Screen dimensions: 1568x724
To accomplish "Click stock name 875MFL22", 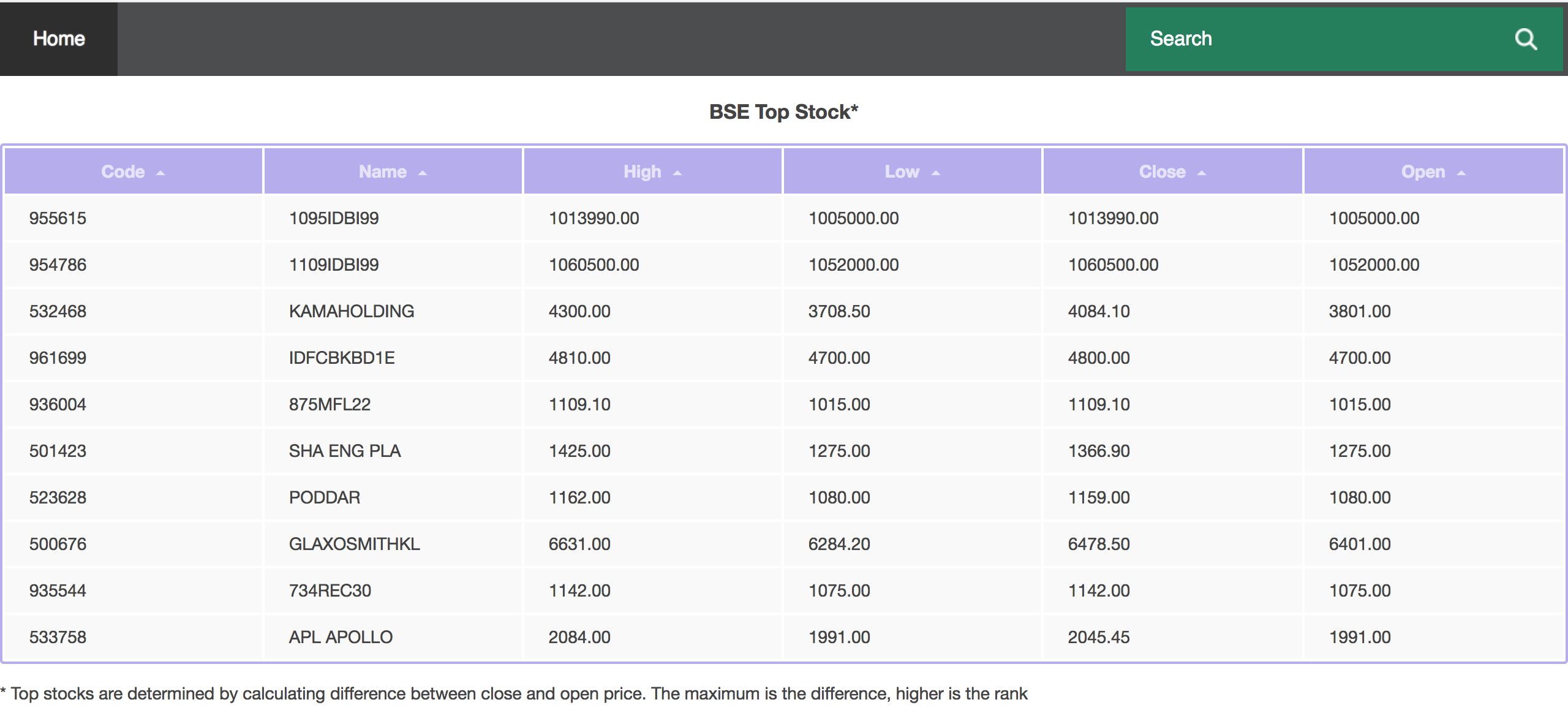I will tap(330, 404).
